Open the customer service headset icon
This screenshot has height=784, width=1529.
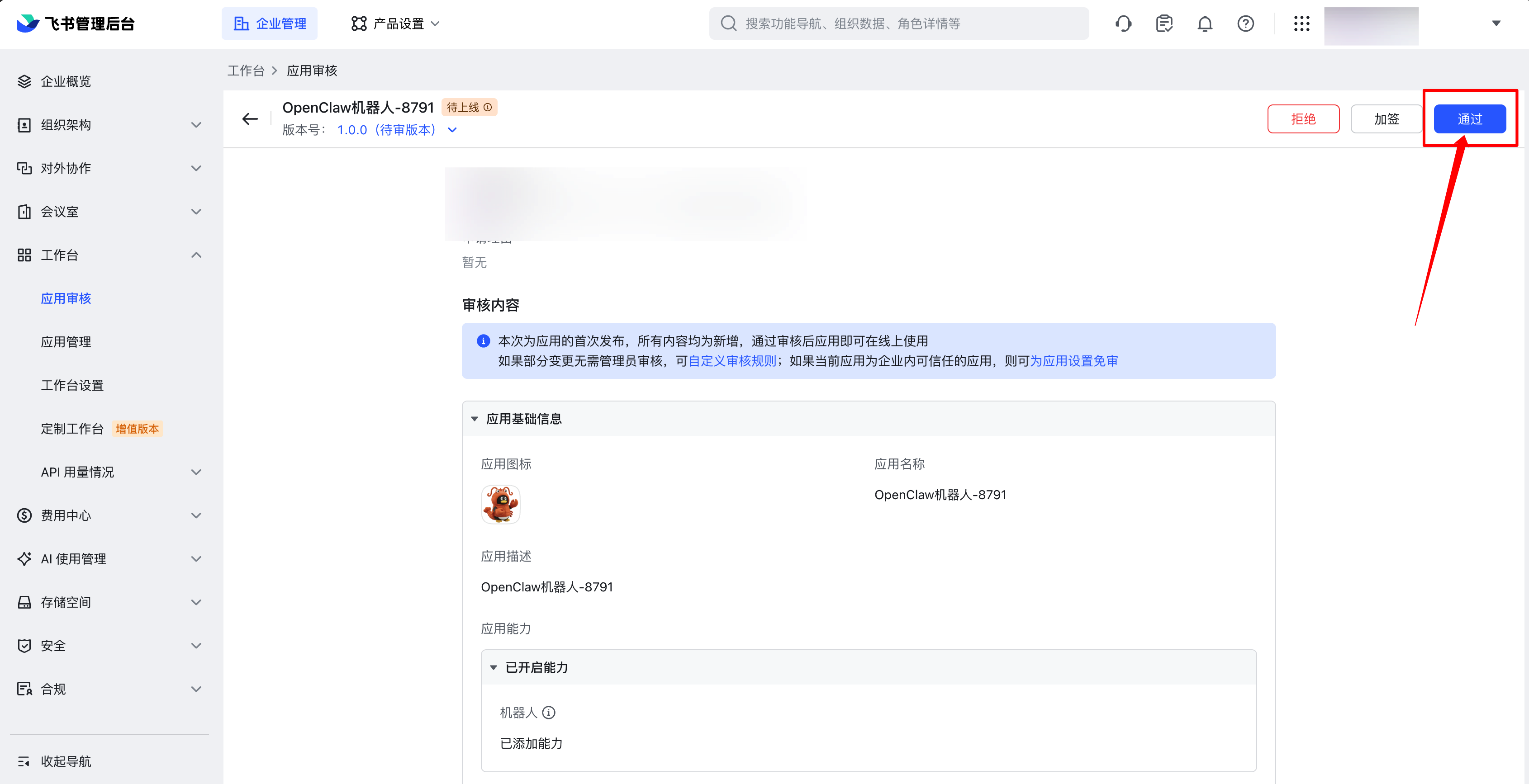1123,23
